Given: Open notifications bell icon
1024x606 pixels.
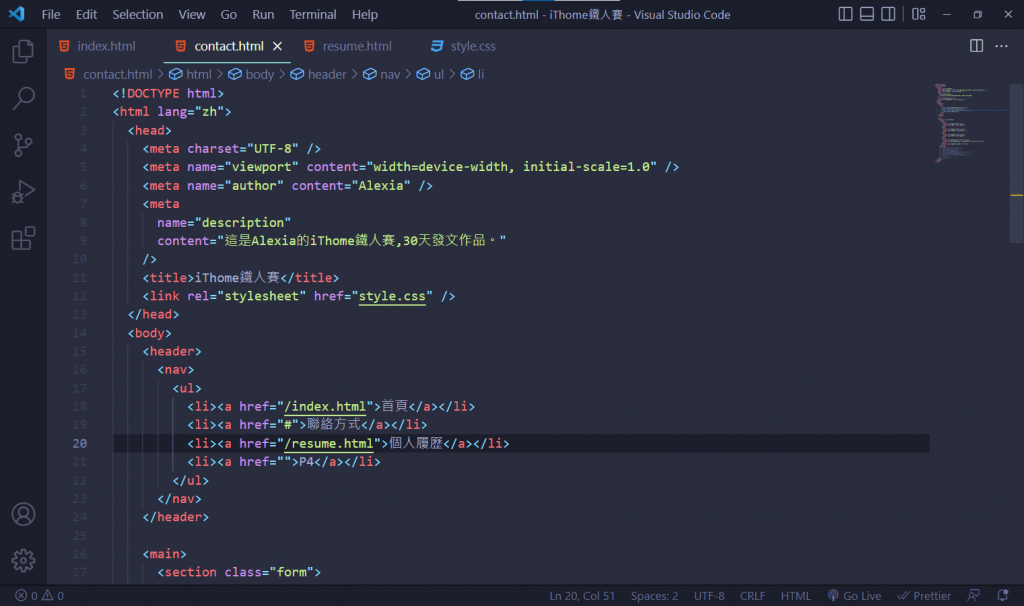Looking at the screenshot, I should click(x=1002, y=596).
